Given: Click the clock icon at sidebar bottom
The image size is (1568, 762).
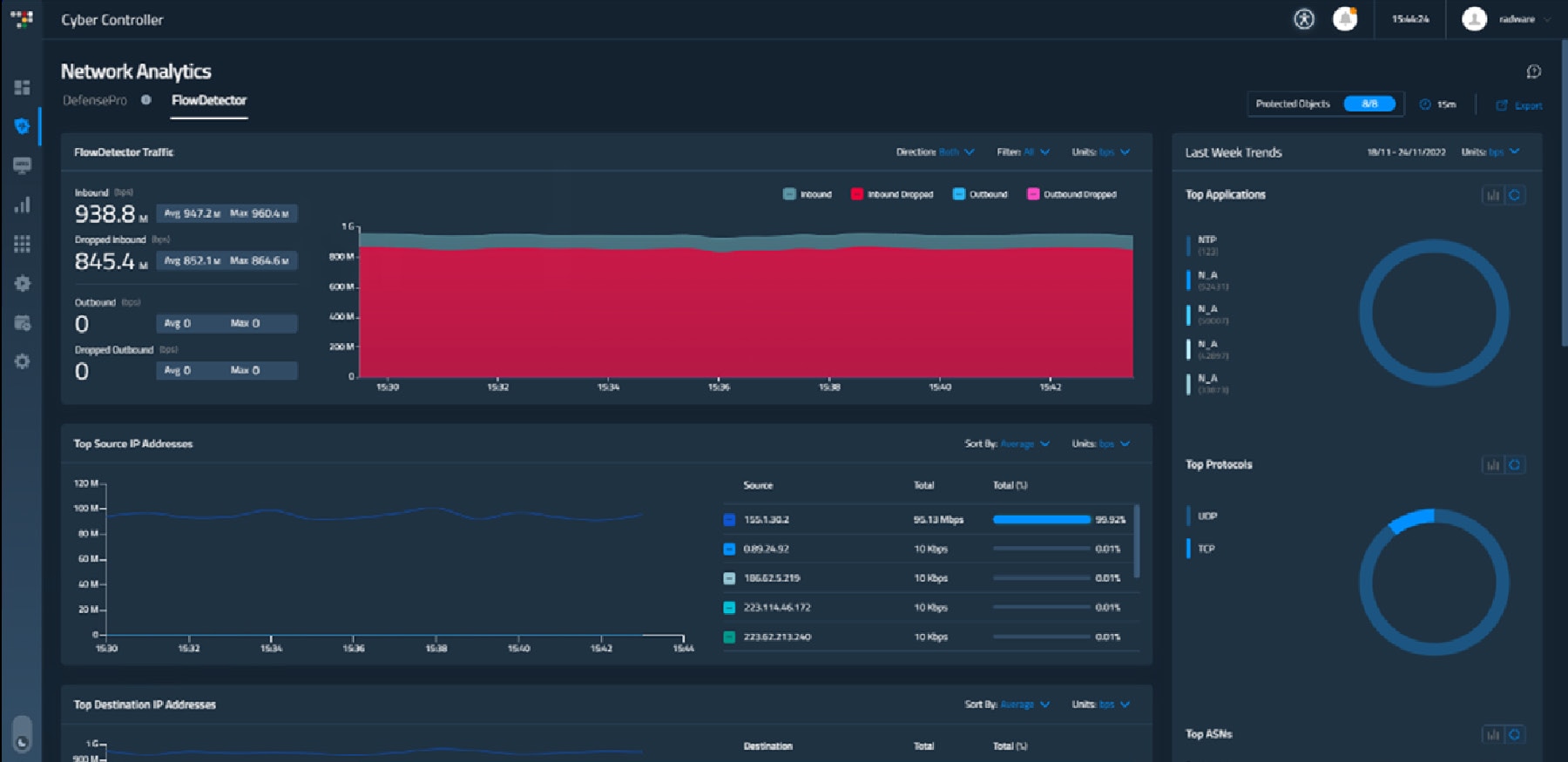Looking at the screenshot, I should (22, 742).
